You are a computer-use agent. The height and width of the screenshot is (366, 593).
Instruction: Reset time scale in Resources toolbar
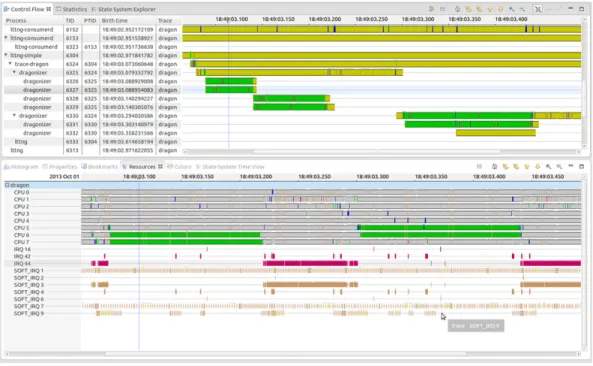(x=494, y=166)
